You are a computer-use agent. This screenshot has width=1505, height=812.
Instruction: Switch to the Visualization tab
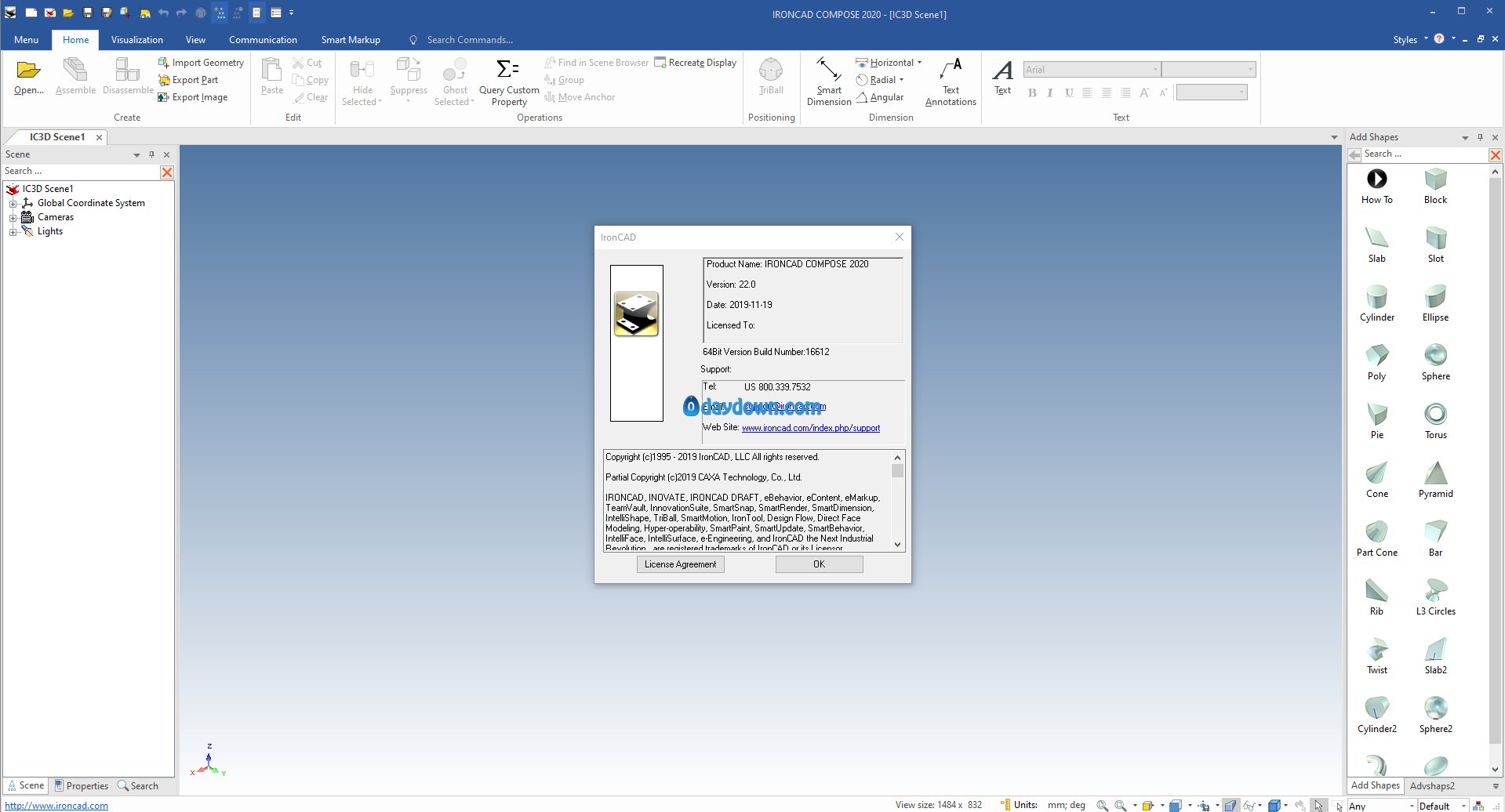pyautogui.click(x=137, y=40)
